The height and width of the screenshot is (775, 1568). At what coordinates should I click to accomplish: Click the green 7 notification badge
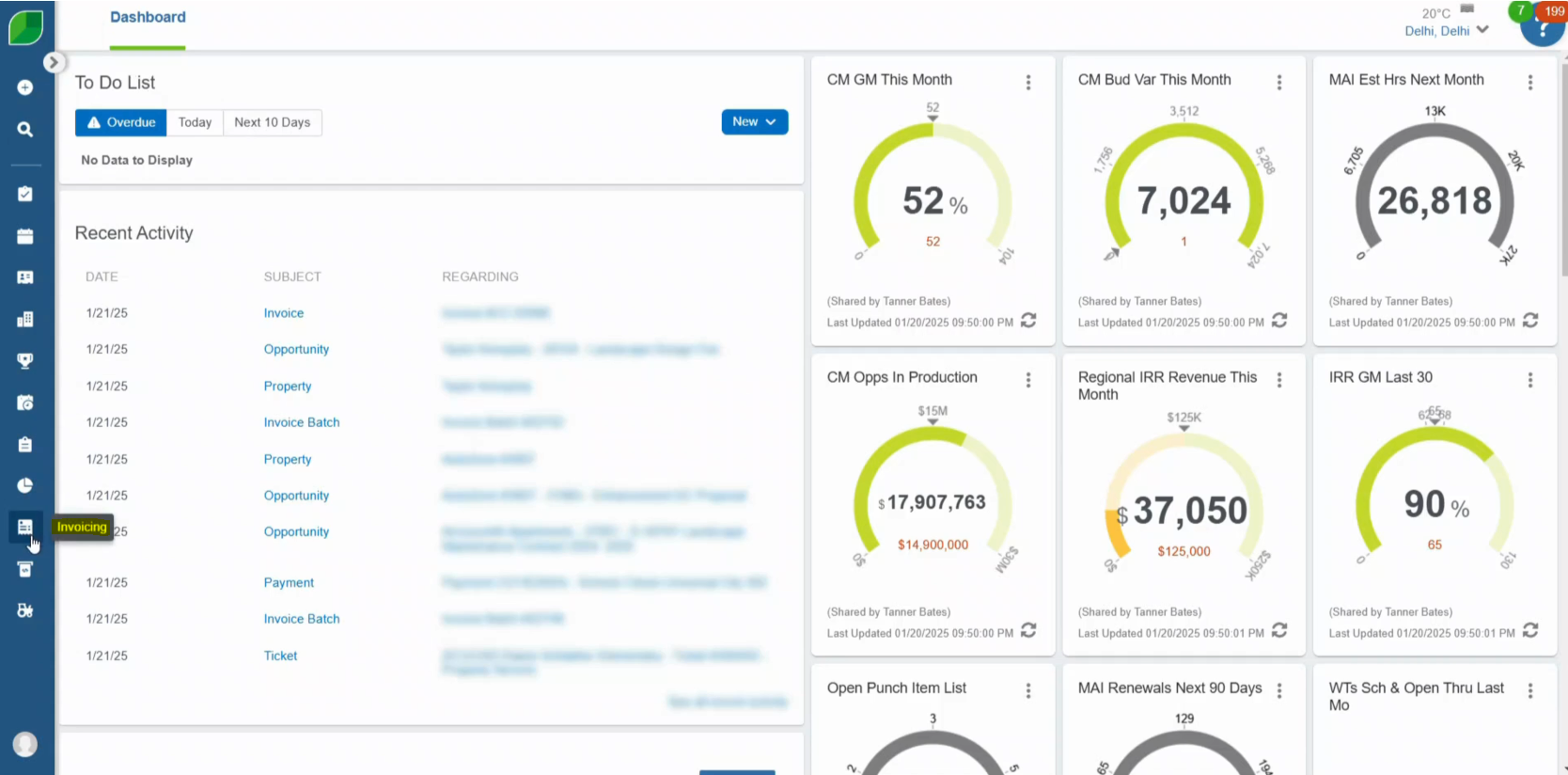[1520, 11]
